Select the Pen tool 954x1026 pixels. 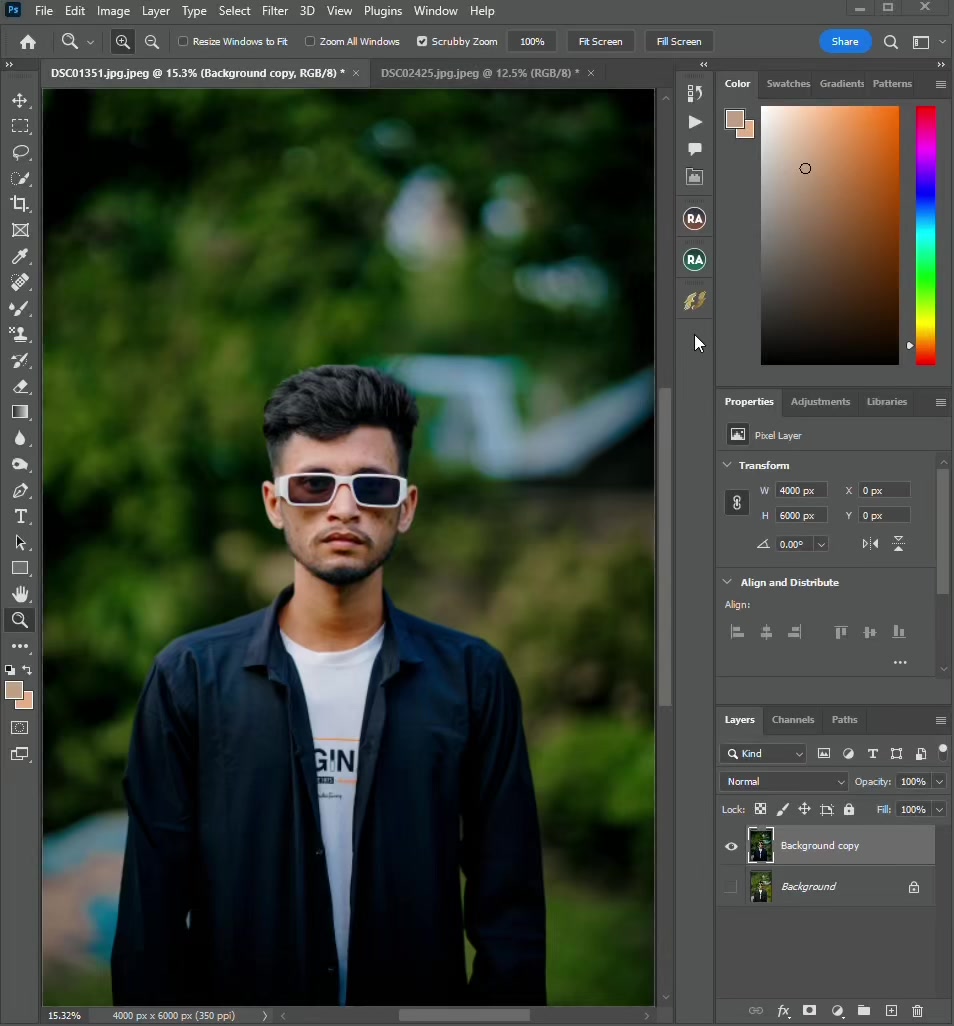pyautogui.click(x=20, y=491)
